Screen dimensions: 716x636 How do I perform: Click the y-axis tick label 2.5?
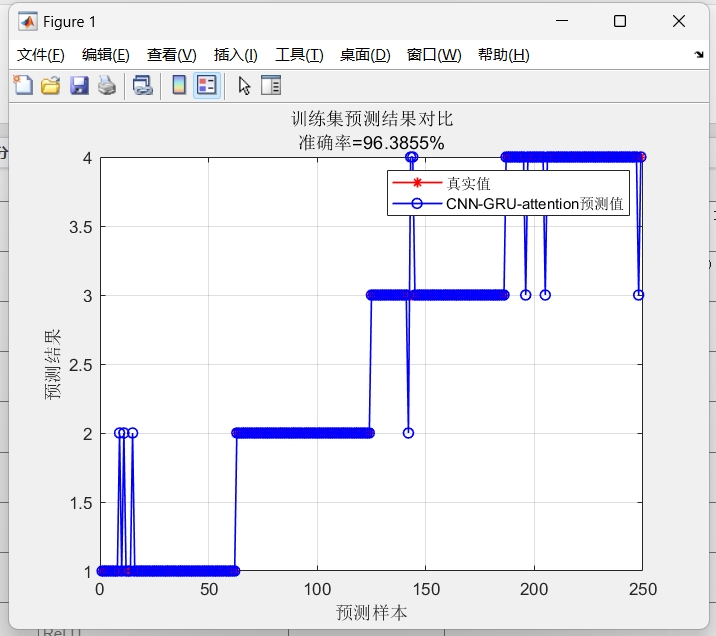pyautogui.click(x=80, y=365)
